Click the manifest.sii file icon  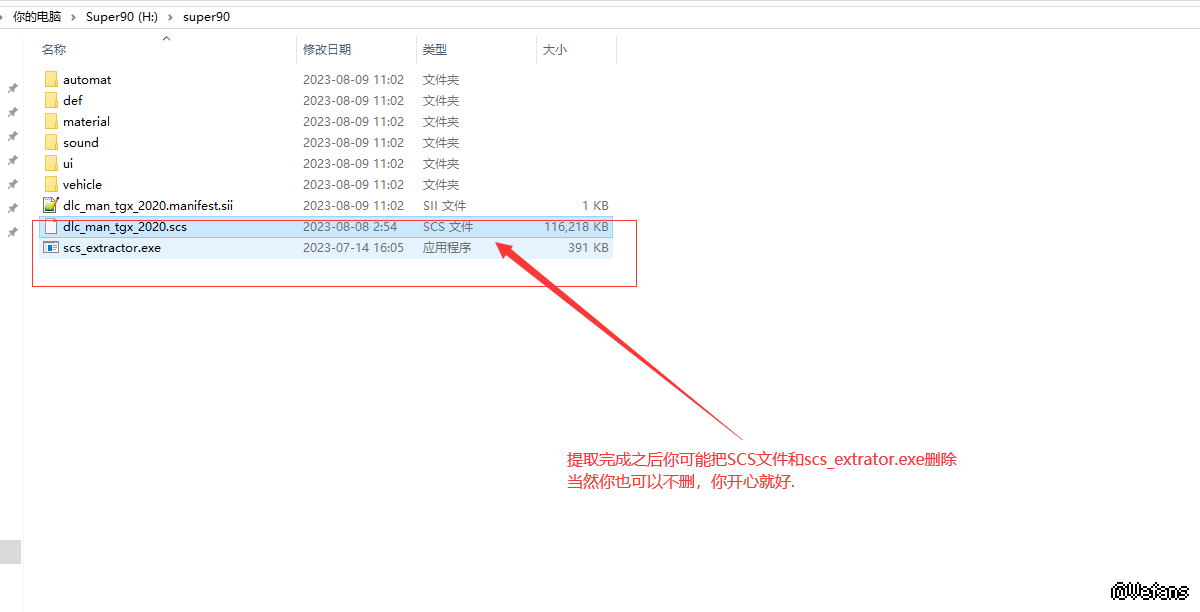(51, 205)
